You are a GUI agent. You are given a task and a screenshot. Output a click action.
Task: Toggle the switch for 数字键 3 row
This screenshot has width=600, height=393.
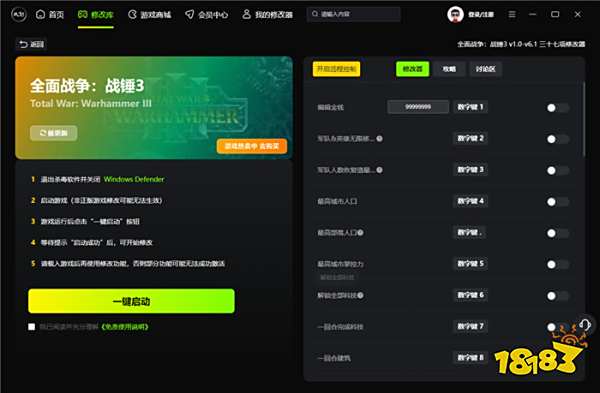[x=558, y=171]
